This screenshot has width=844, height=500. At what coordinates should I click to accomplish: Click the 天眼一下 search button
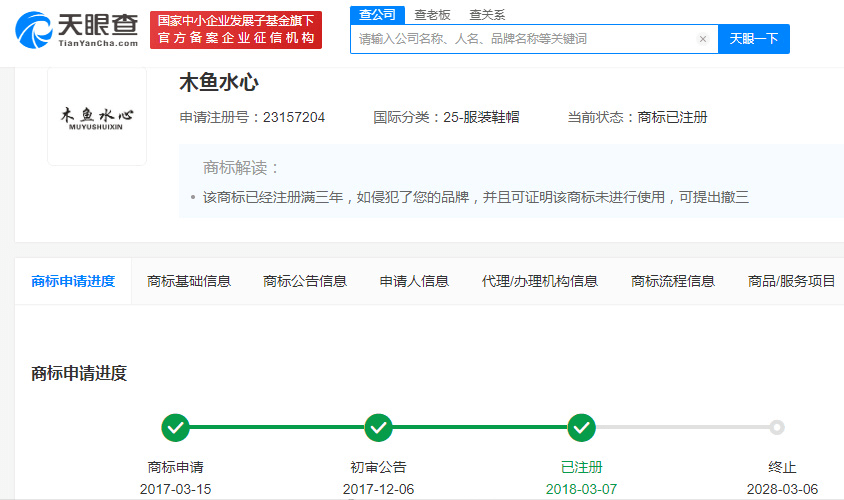754,39
